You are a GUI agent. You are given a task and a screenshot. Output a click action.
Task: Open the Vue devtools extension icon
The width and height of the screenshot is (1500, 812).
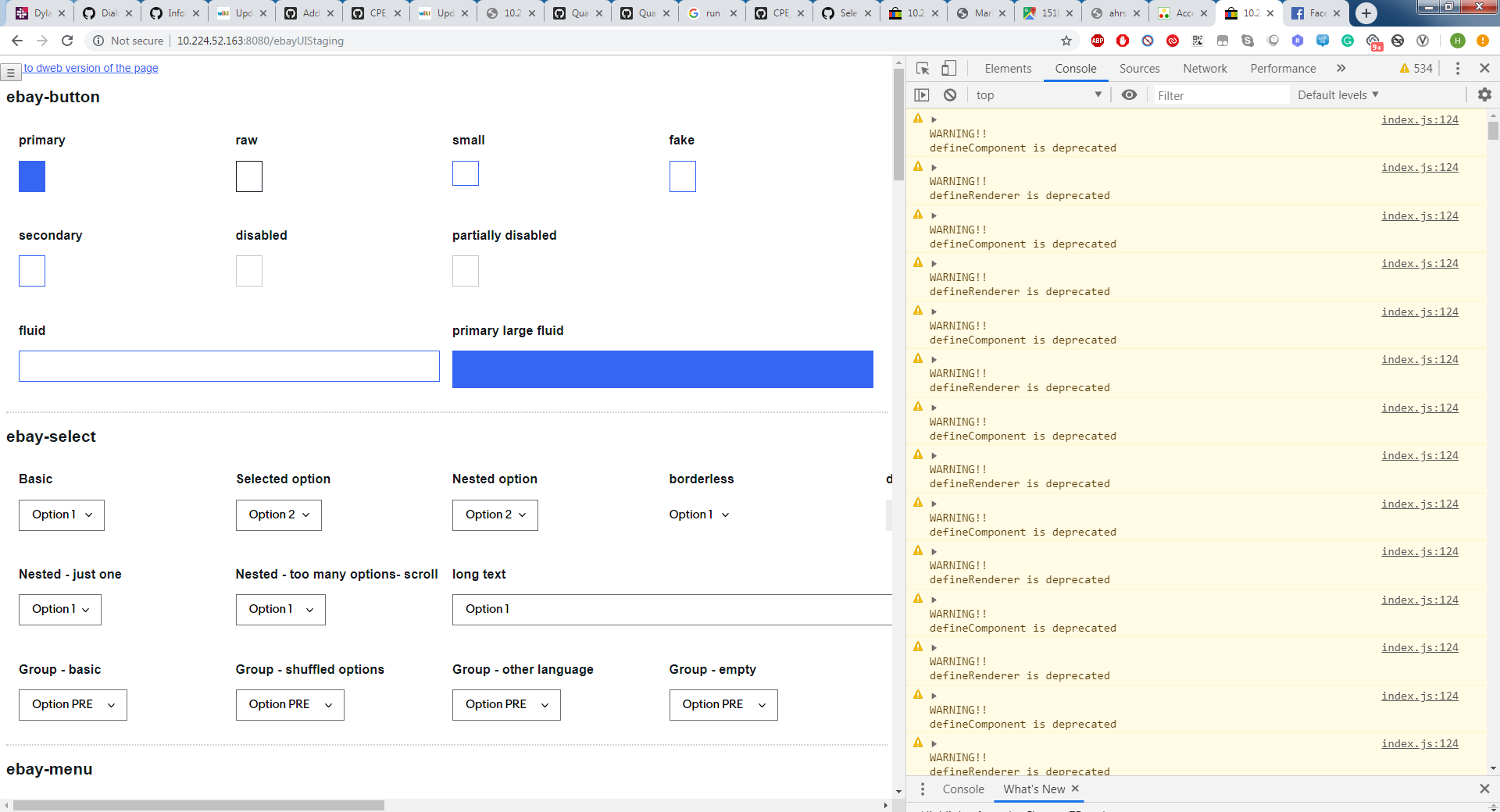(x=1423, y=41)
